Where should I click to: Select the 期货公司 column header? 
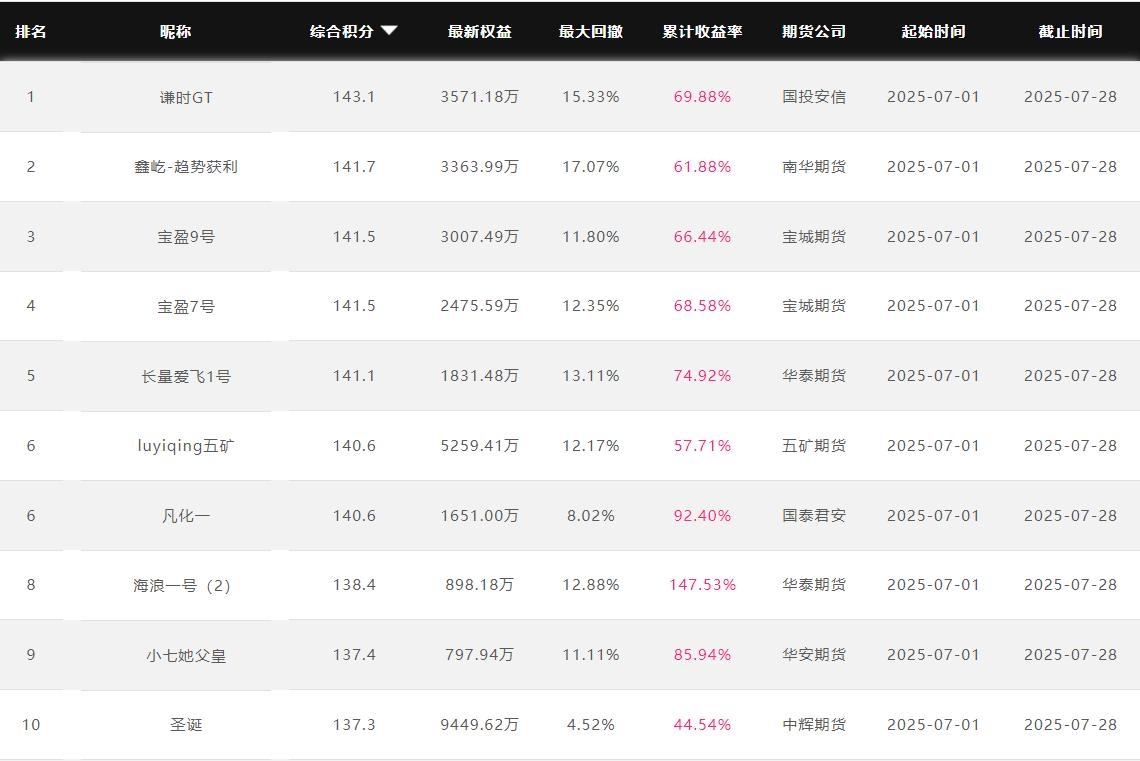pyautogui.click(x=813, y=31)
